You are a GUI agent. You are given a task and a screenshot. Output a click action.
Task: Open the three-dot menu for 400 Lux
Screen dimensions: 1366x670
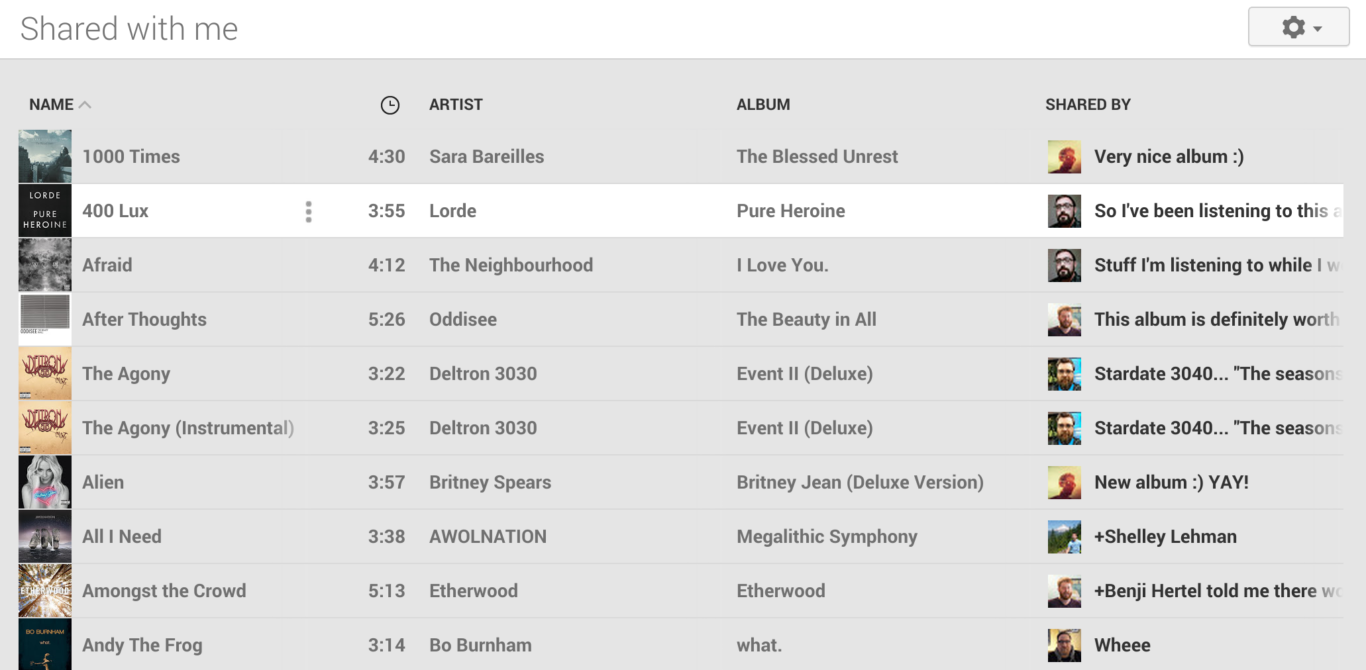pyautogui.click(x=308, y=211)
